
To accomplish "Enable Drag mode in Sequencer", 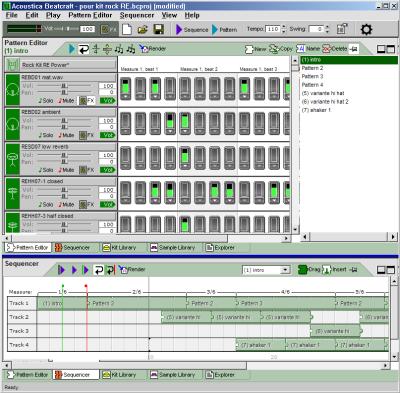I will (x=309, y=269).
